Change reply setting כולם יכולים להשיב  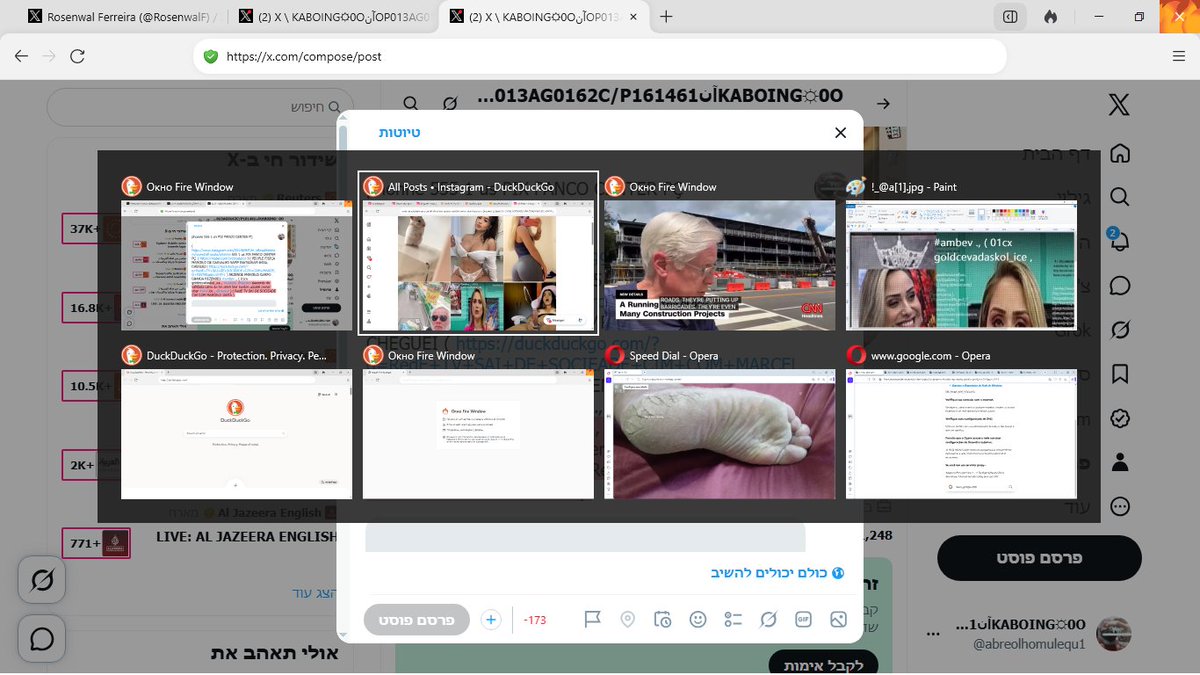[x=777, y=573]
